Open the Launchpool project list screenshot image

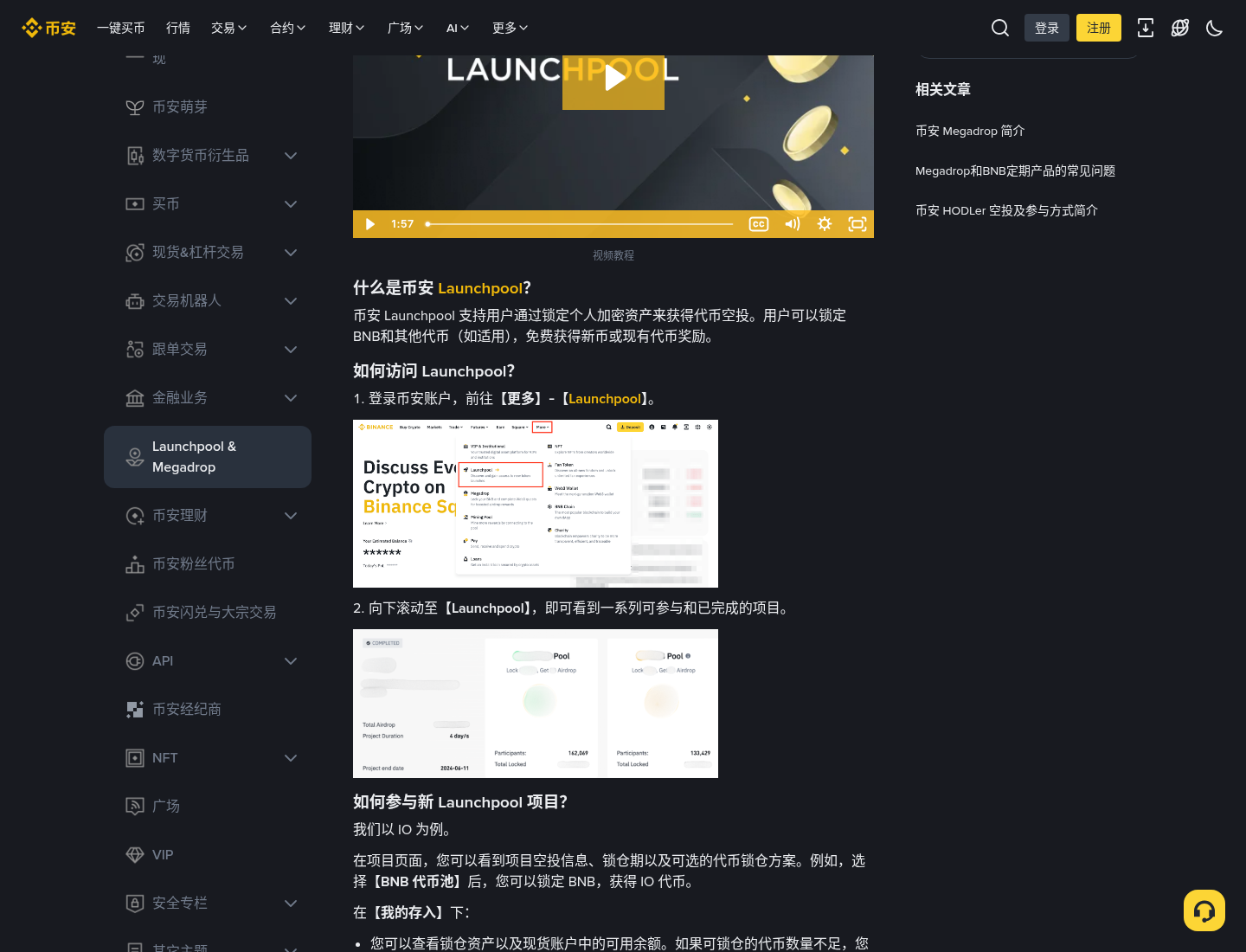536,704
